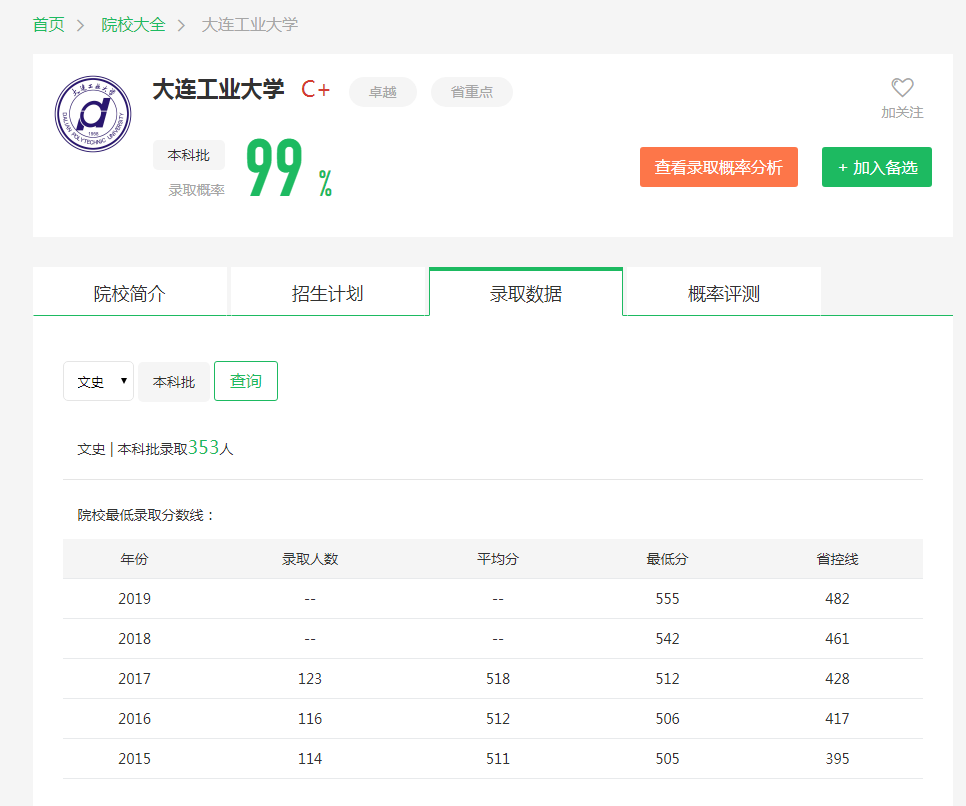Image resolution: width=966 pixels, height=806 pixels.
Task: Click the 本科批 filter button beside dropdown
Action: point(174,382)
